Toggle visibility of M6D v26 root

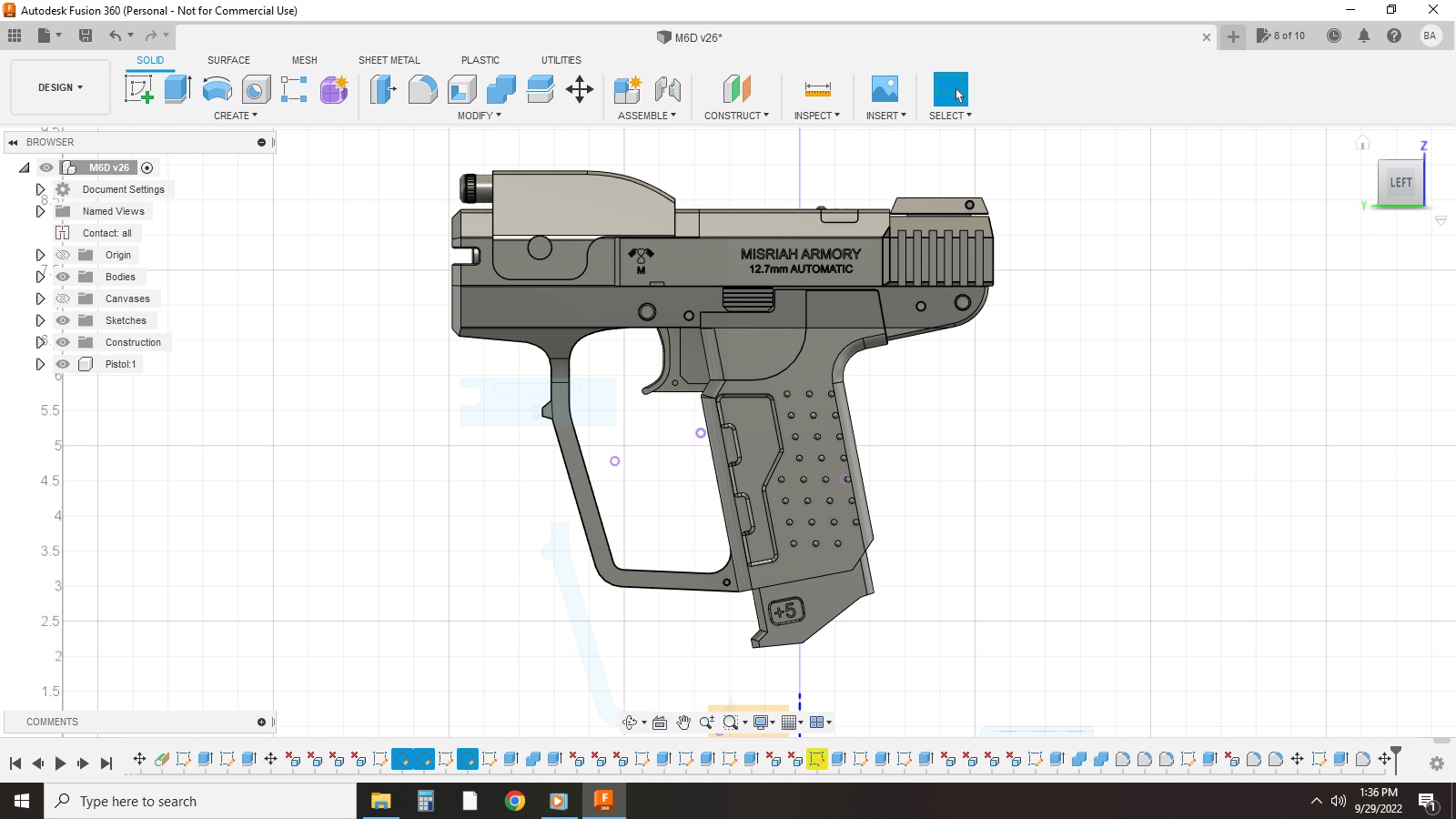pos(46,167)
